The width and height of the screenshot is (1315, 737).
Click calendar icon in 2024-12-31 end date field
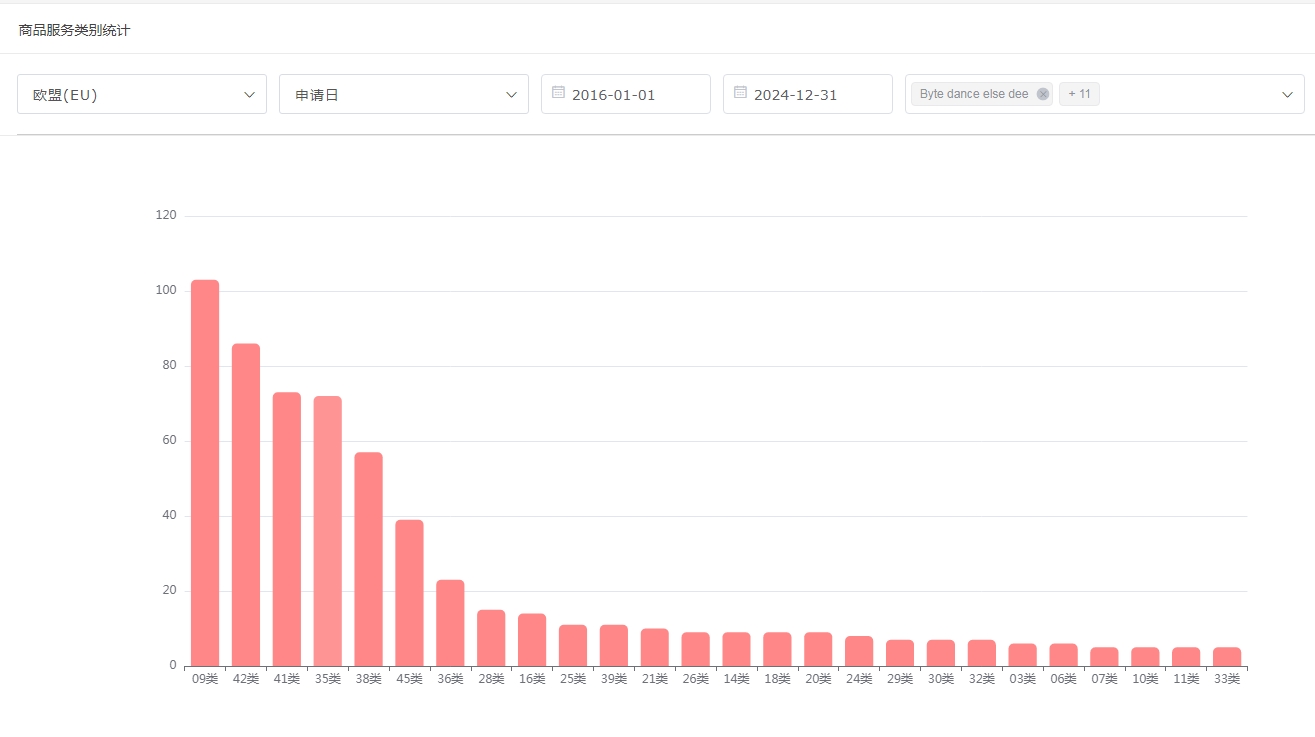click(740, 93)
